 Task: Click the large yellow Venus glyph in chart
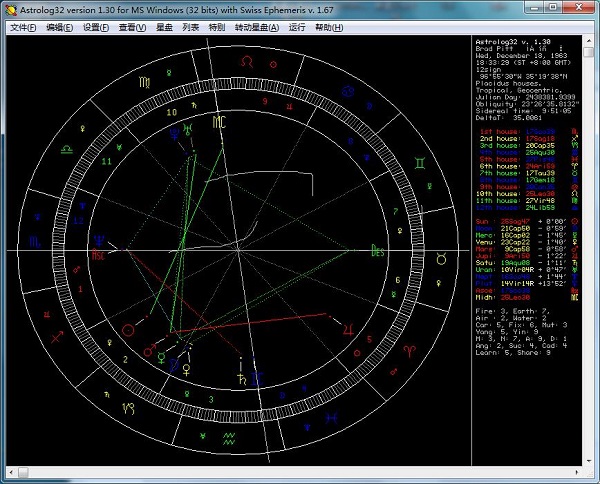click(186, 370)
